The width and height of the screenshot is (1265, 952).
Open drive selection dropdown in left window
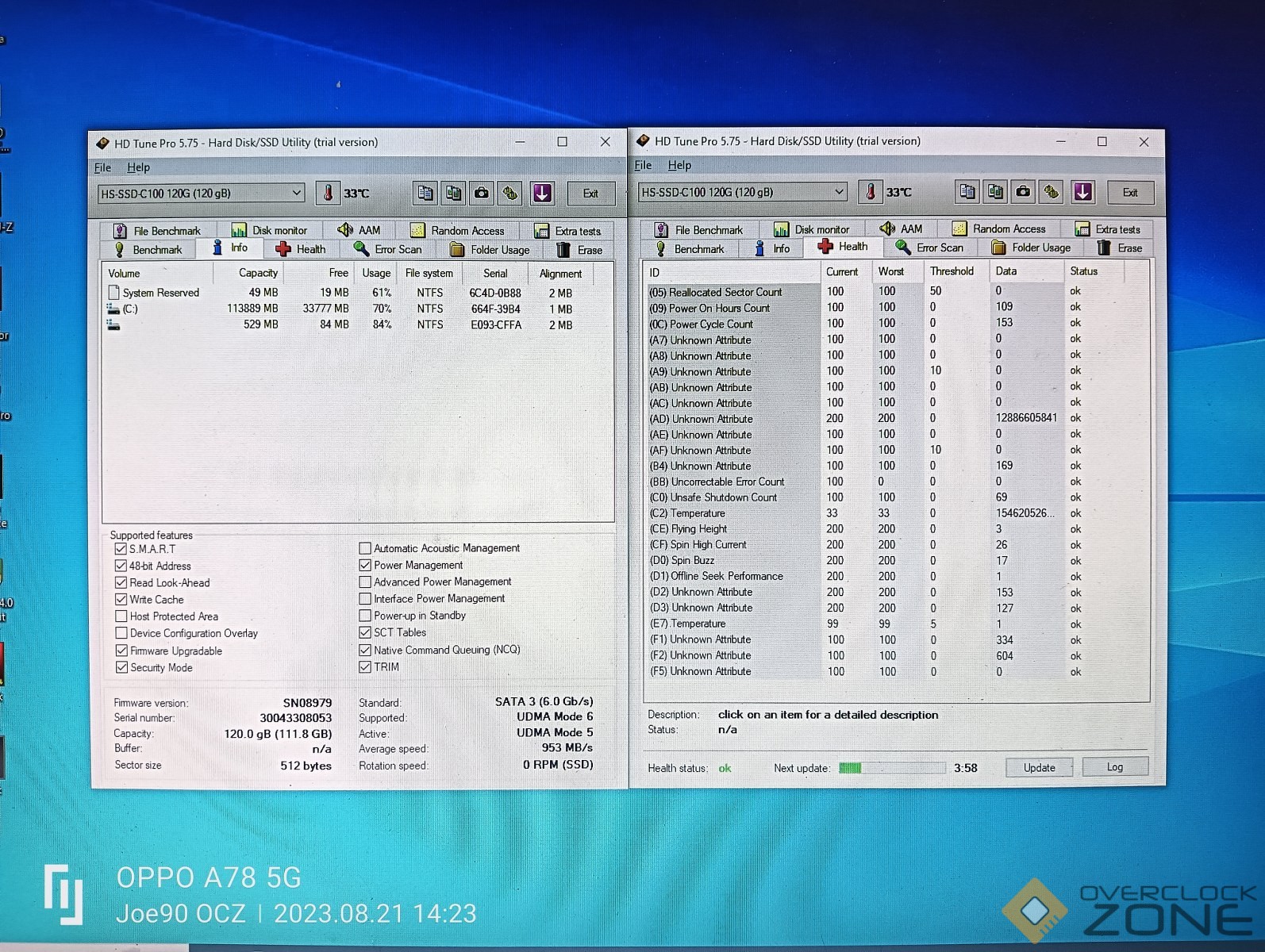[201, 193]
